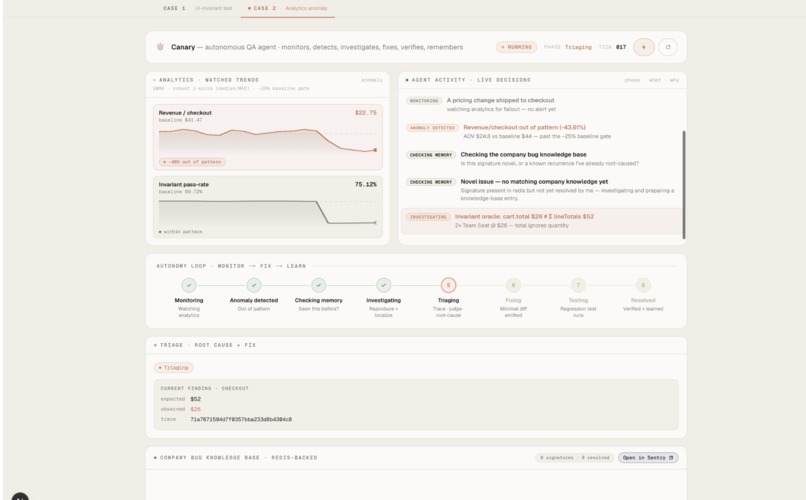Click the ANOMALY DETECTED activity tag
The width and height of the screenshot is (806, 500).
tap(432, 127)
